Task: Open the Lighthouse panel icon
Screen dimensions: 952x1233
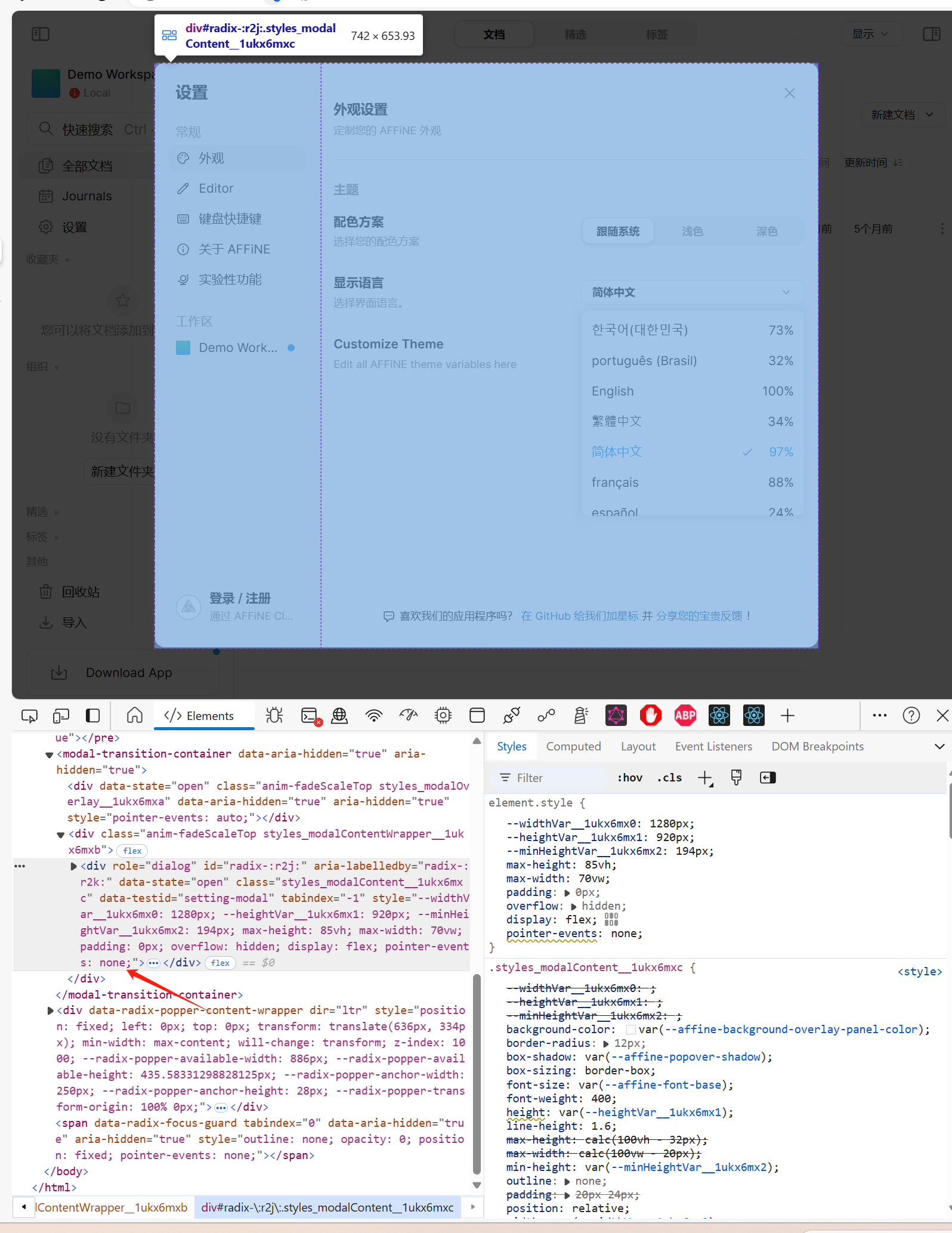Action: [580, 715]
